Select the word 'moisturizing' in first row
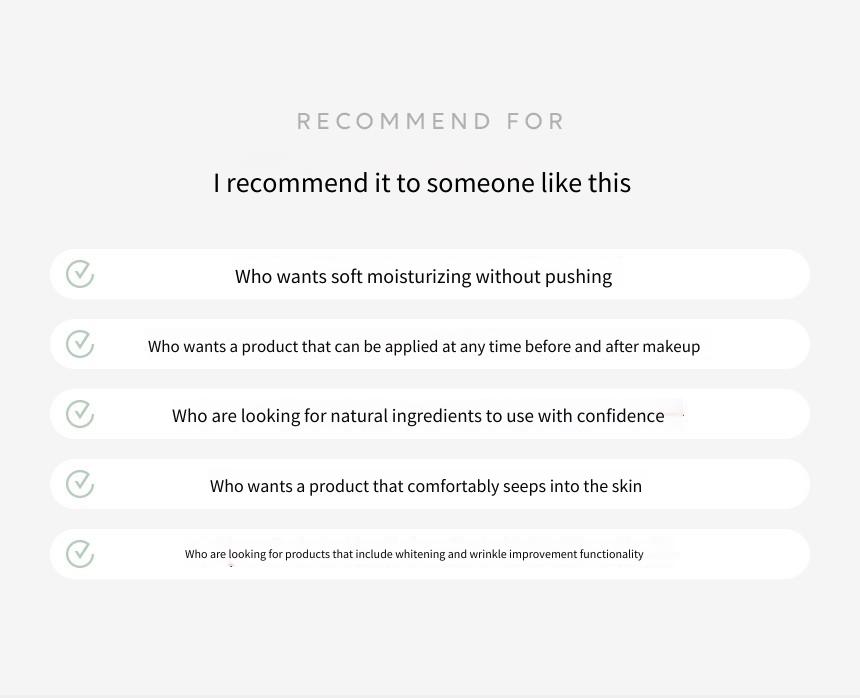The height and width of the screenshot is (698, 860). 419,277
